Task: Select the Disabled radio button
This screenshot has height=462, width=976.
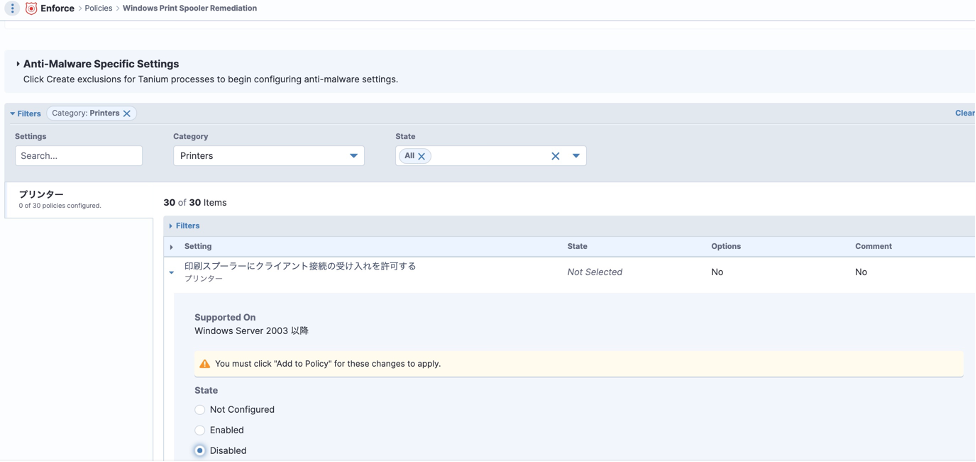Action: [200, 451]
